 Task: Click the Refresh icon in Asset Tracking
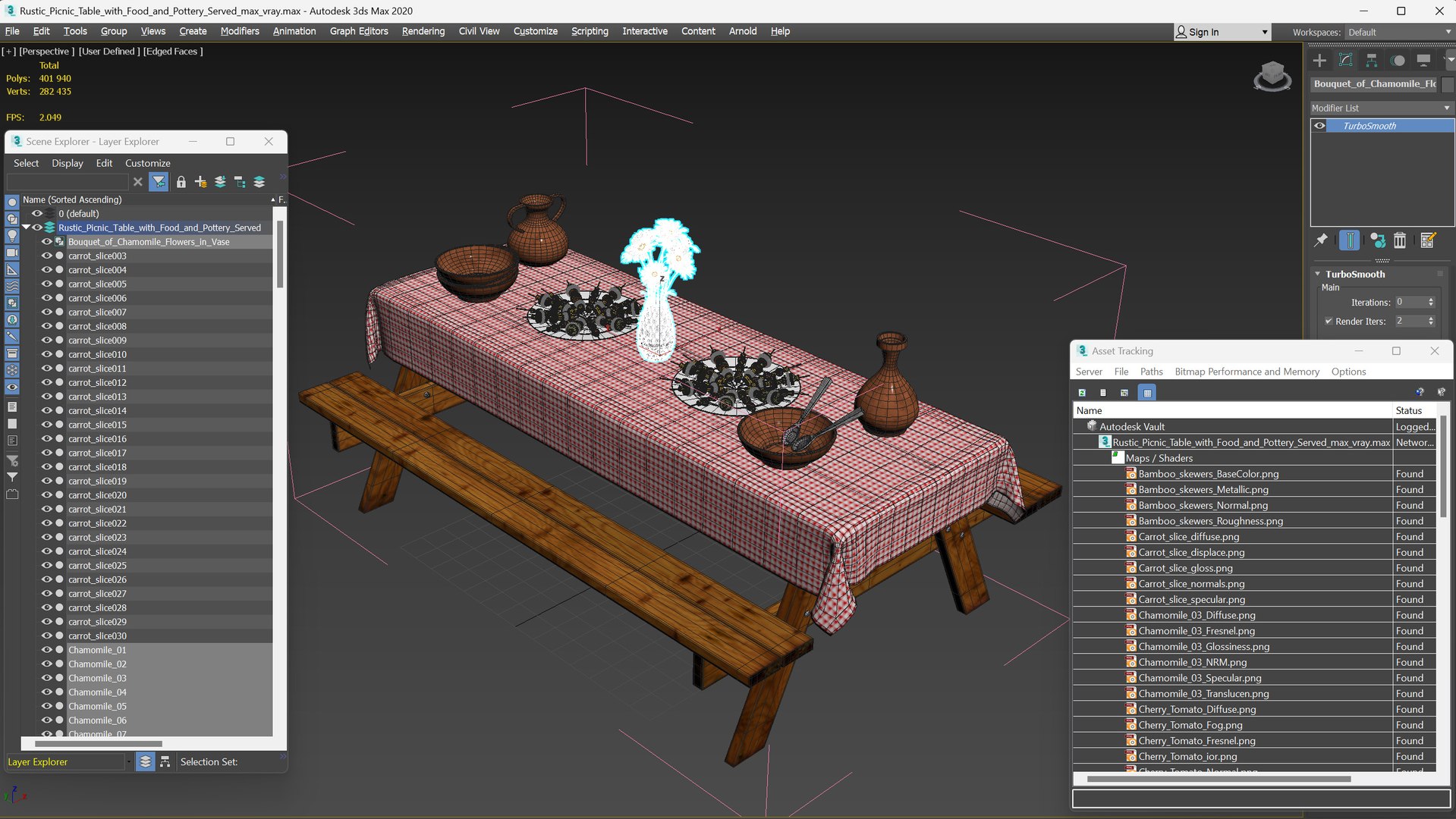point(1082,393)
